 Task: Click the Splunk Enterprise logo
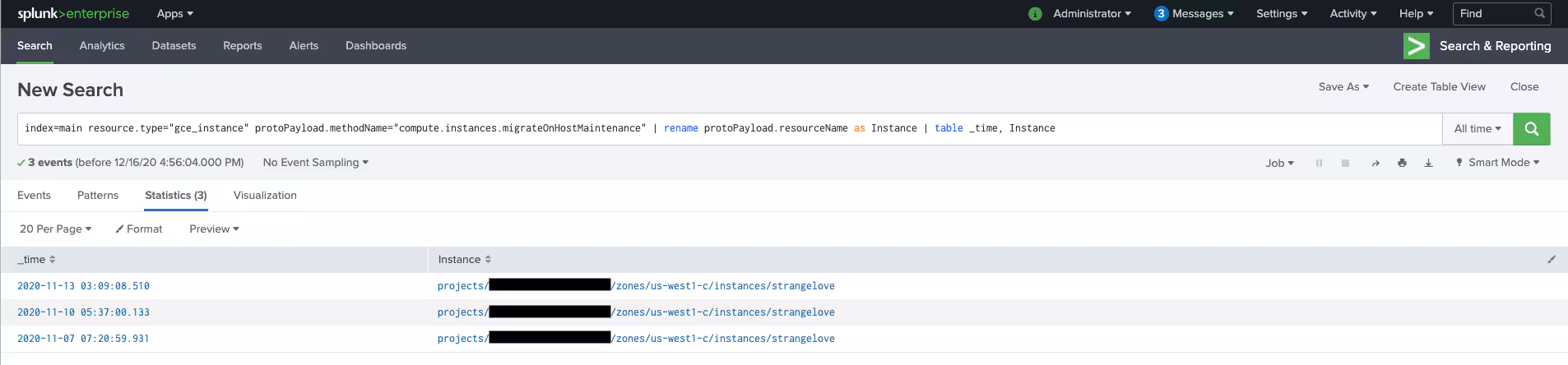pos(74,14)
